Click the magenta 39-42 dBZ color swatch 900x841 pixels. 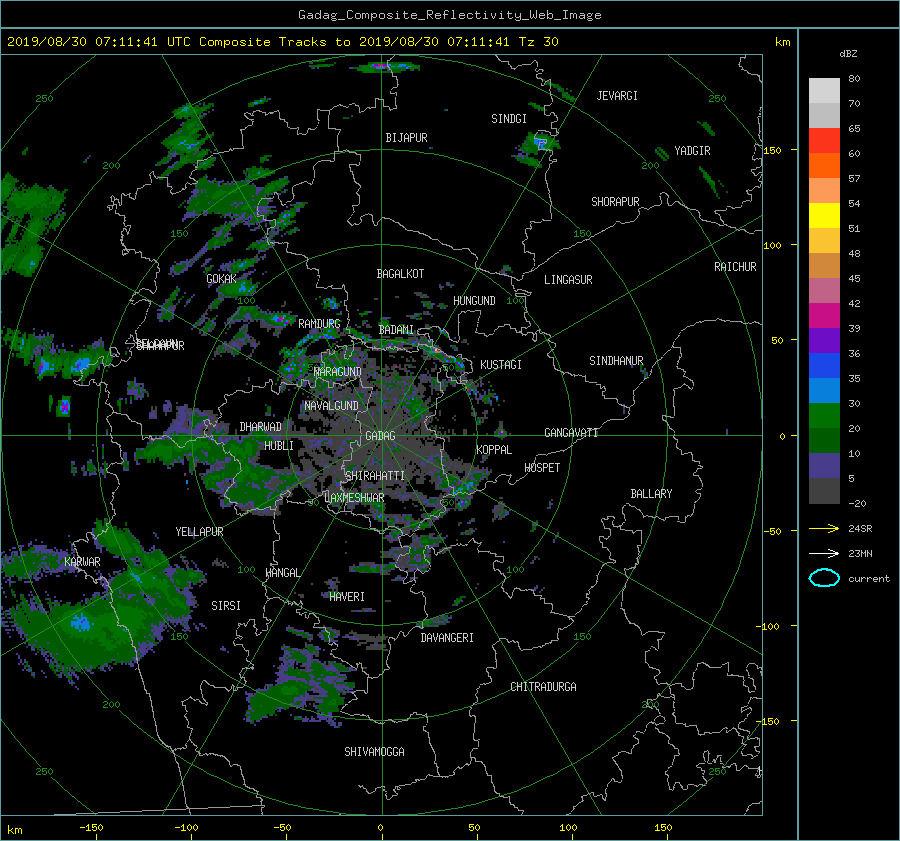(824, 316)
